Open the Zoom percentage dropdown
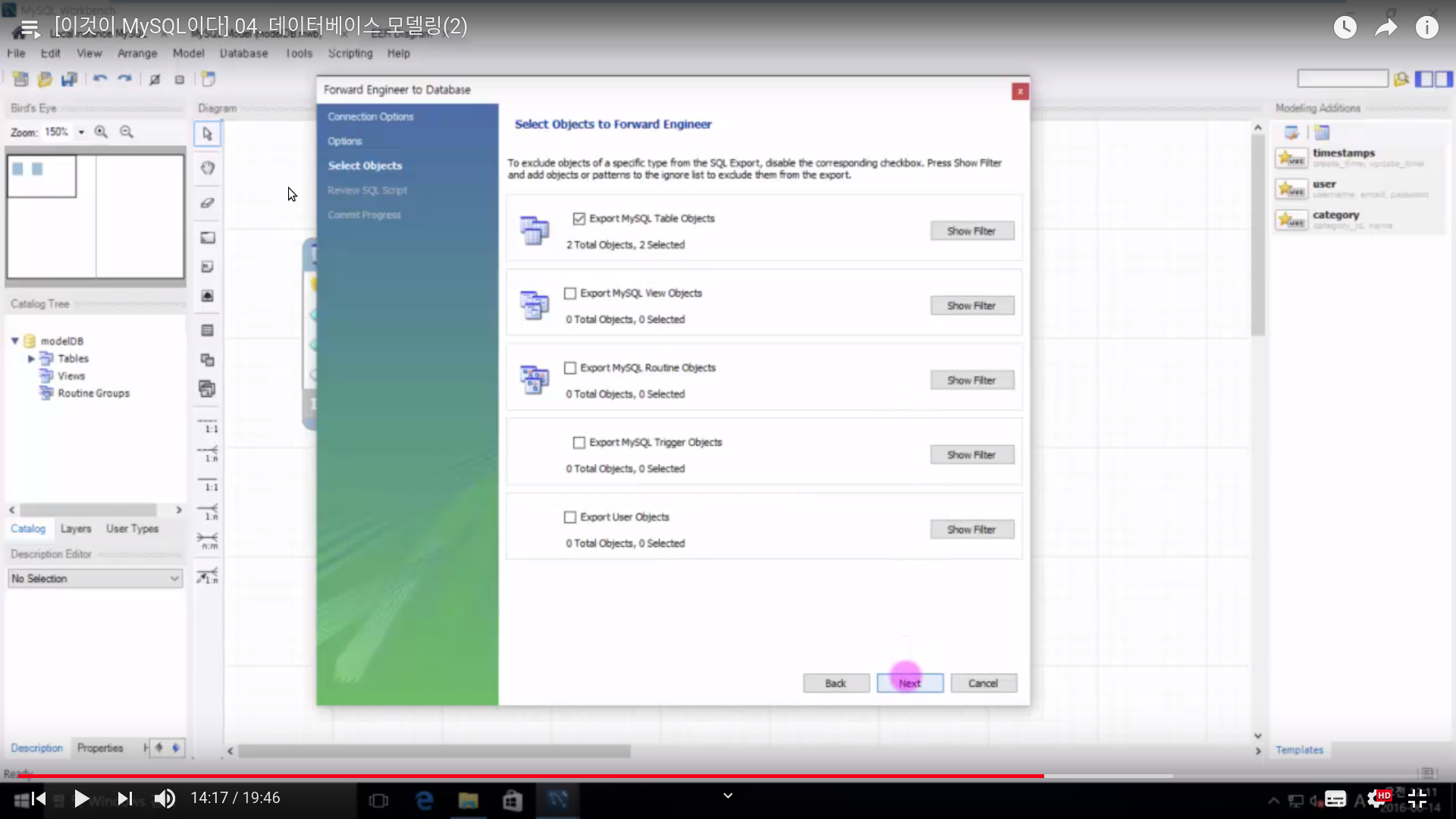The width and height of the screenshot is (1456, 819). 81,132
